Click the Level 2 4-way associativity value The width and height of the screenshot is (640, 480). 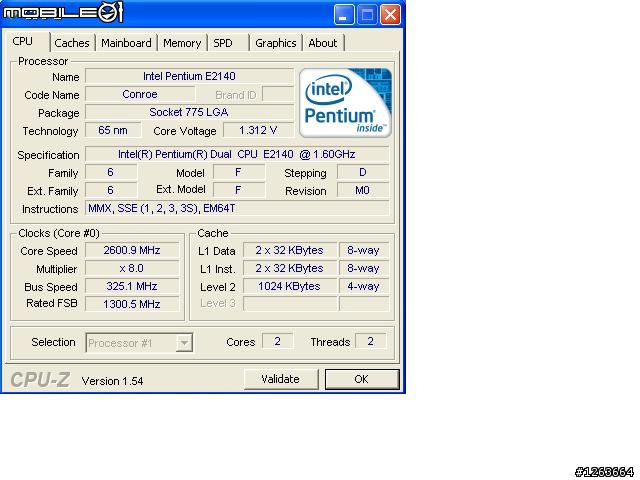click(364, 286)
